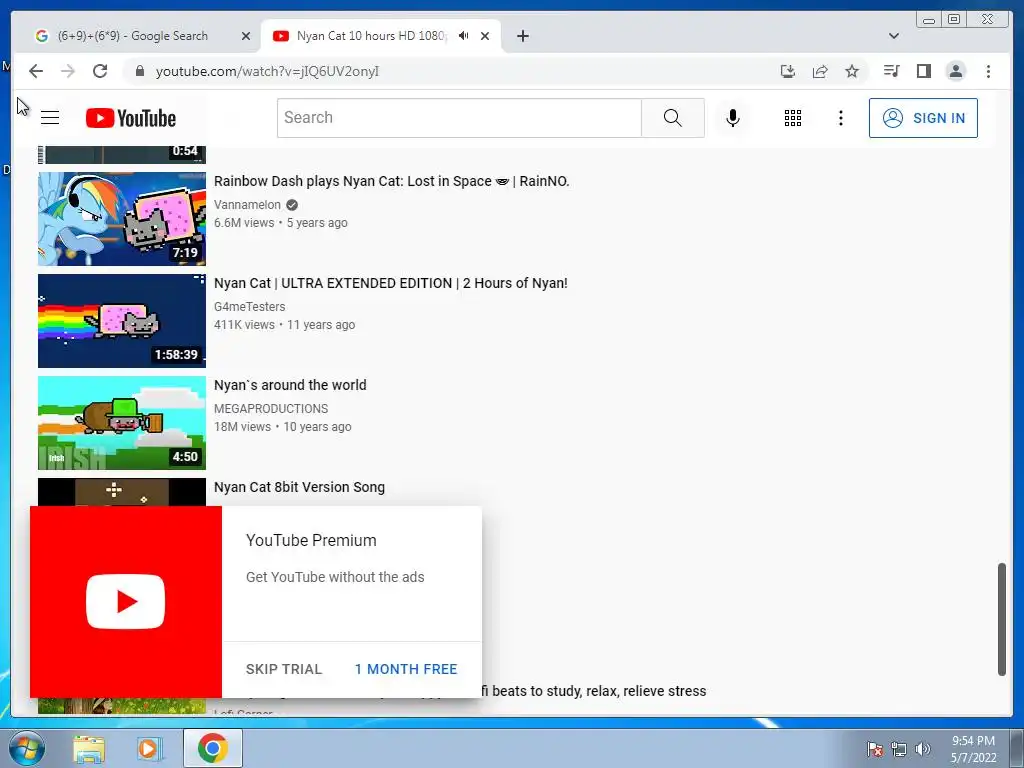Open YouTube settings three-dot menu
Image resolution: width=1024 pixels, height=768 pixels.
[840, 118]
